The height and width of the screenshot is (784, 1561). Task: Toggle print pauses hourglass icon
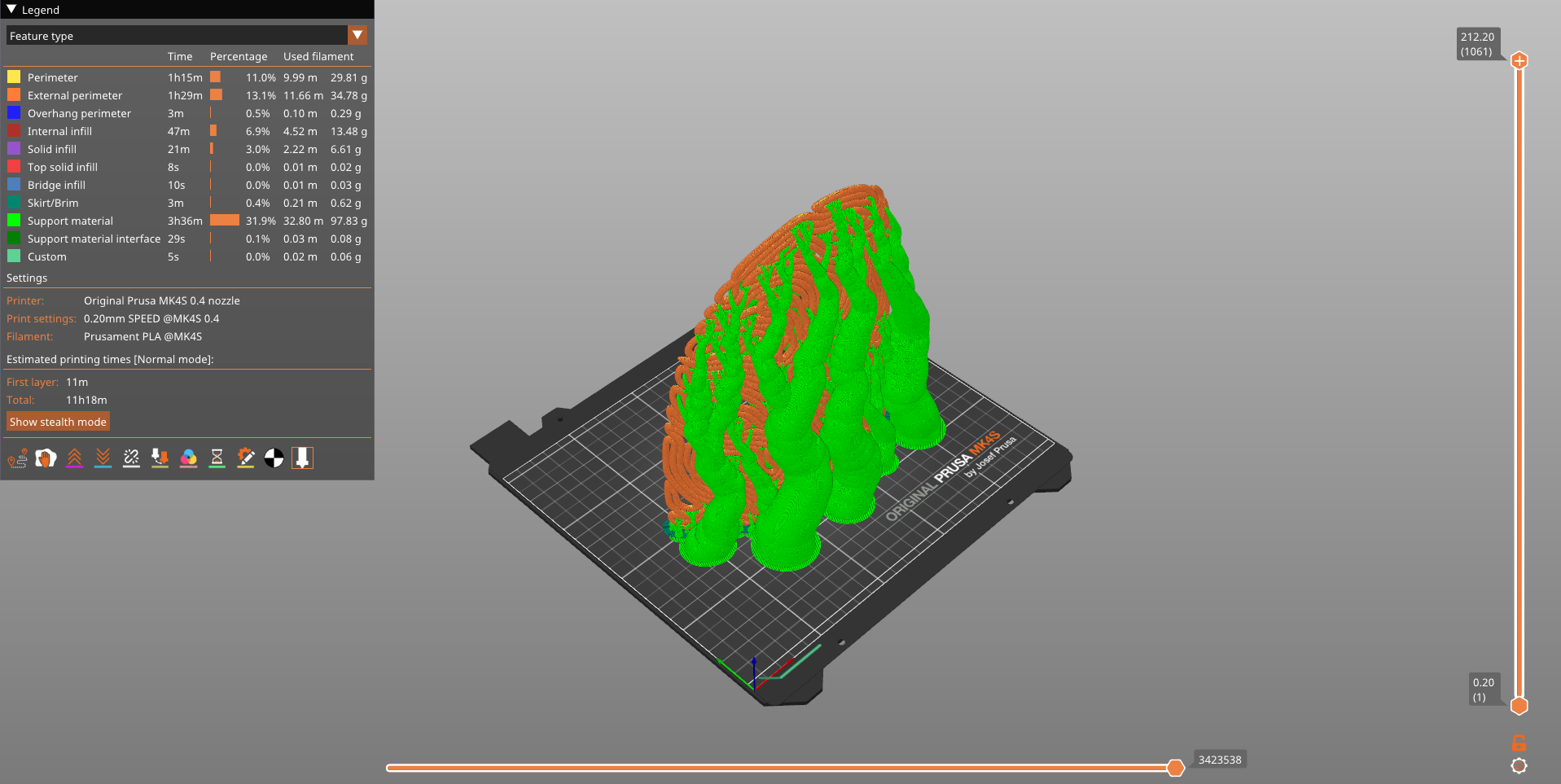click(x=217, y=458)
